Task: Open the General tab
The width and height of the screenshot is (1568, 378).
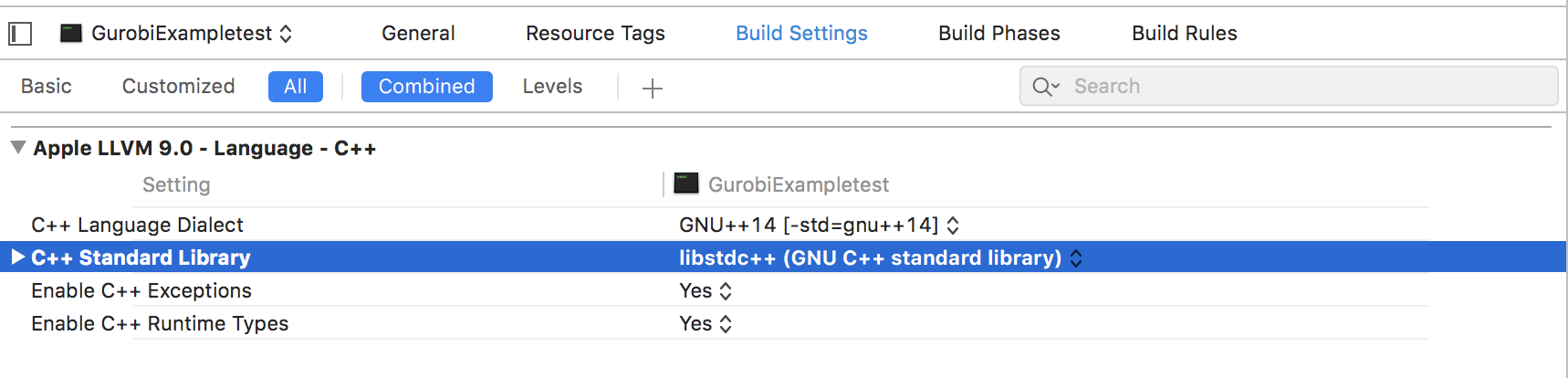Action: click(x=418, y=34)
